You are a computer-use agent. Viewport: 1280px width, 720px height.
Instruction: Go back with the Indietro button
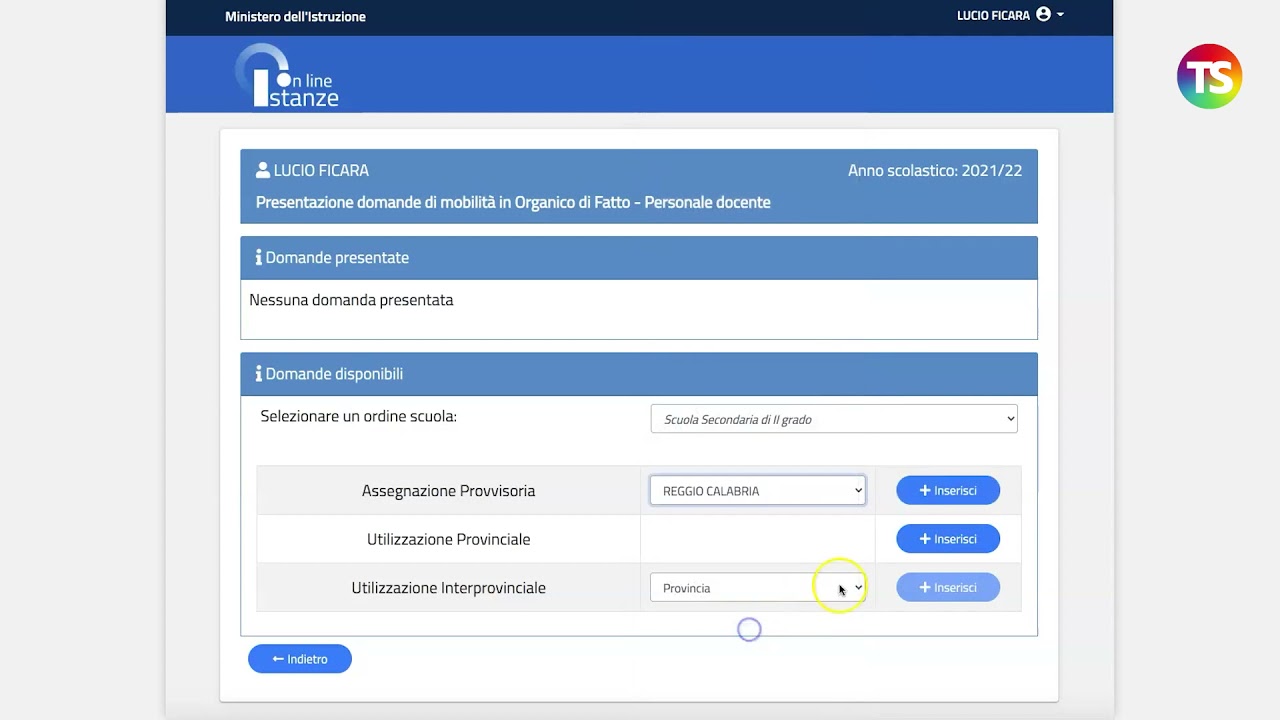(x=300, y=659)
